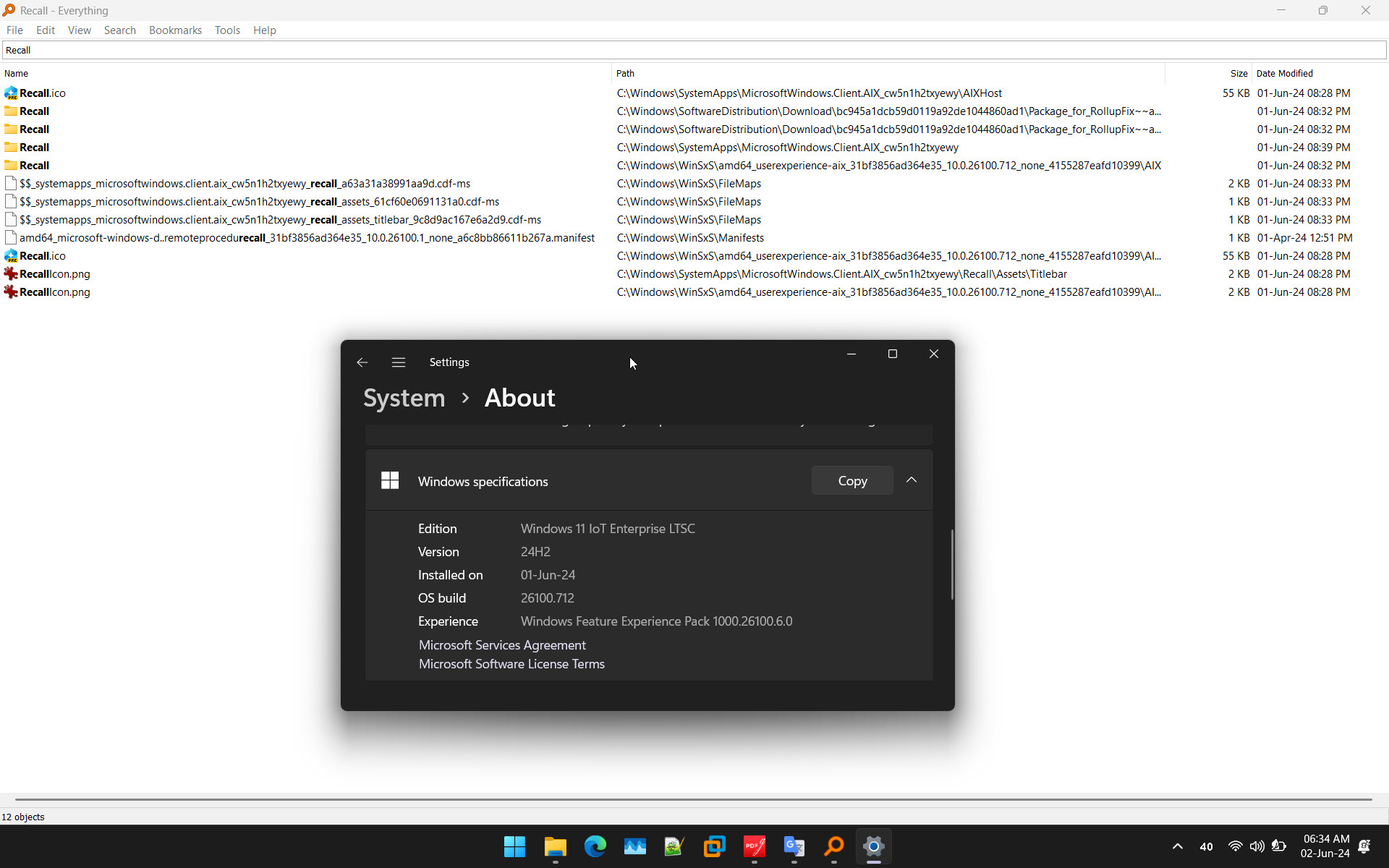
Task: Open the PDF reader icon on taskbar
Action: pyautogui.click(x=754, y=846)
